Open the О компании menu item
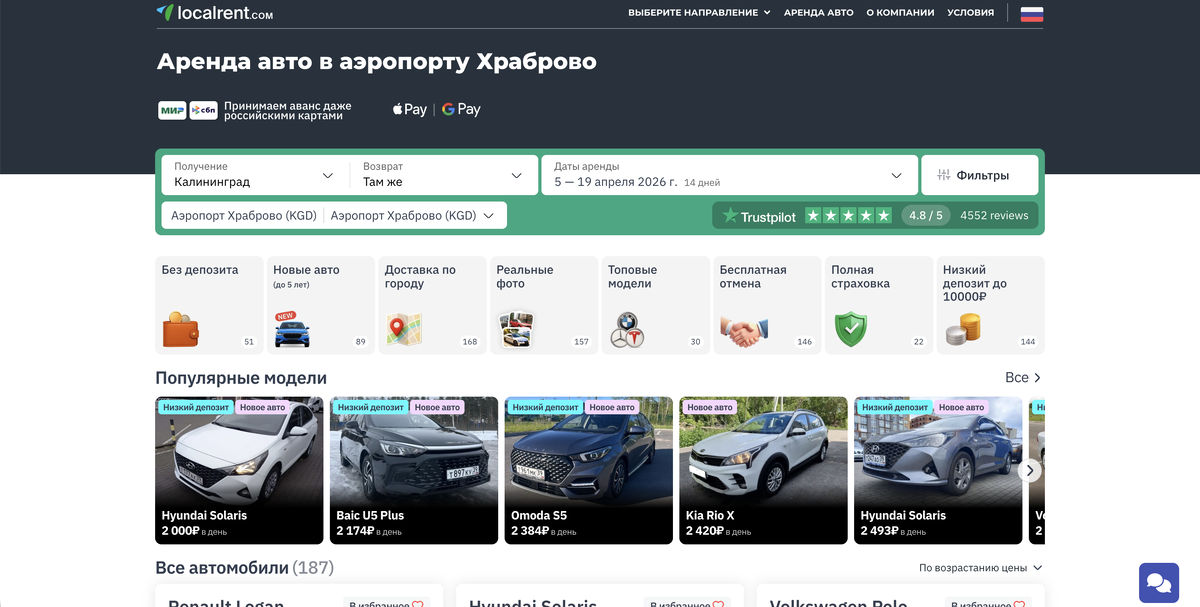Image resolution: width=1200 pixels, height=607 pixels. click(x=900, y=13)
